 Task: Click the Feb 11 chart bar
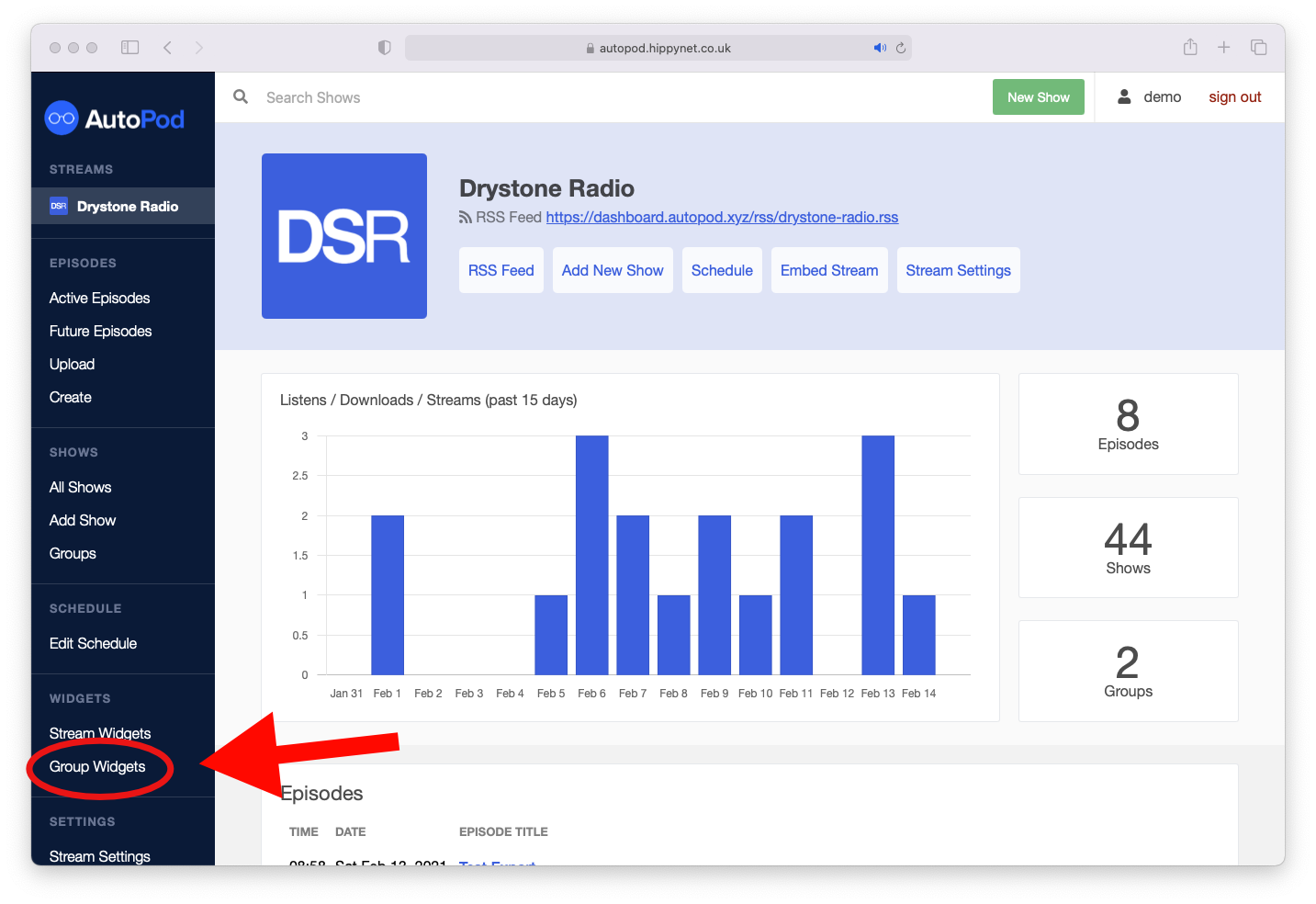pos(796,595)
